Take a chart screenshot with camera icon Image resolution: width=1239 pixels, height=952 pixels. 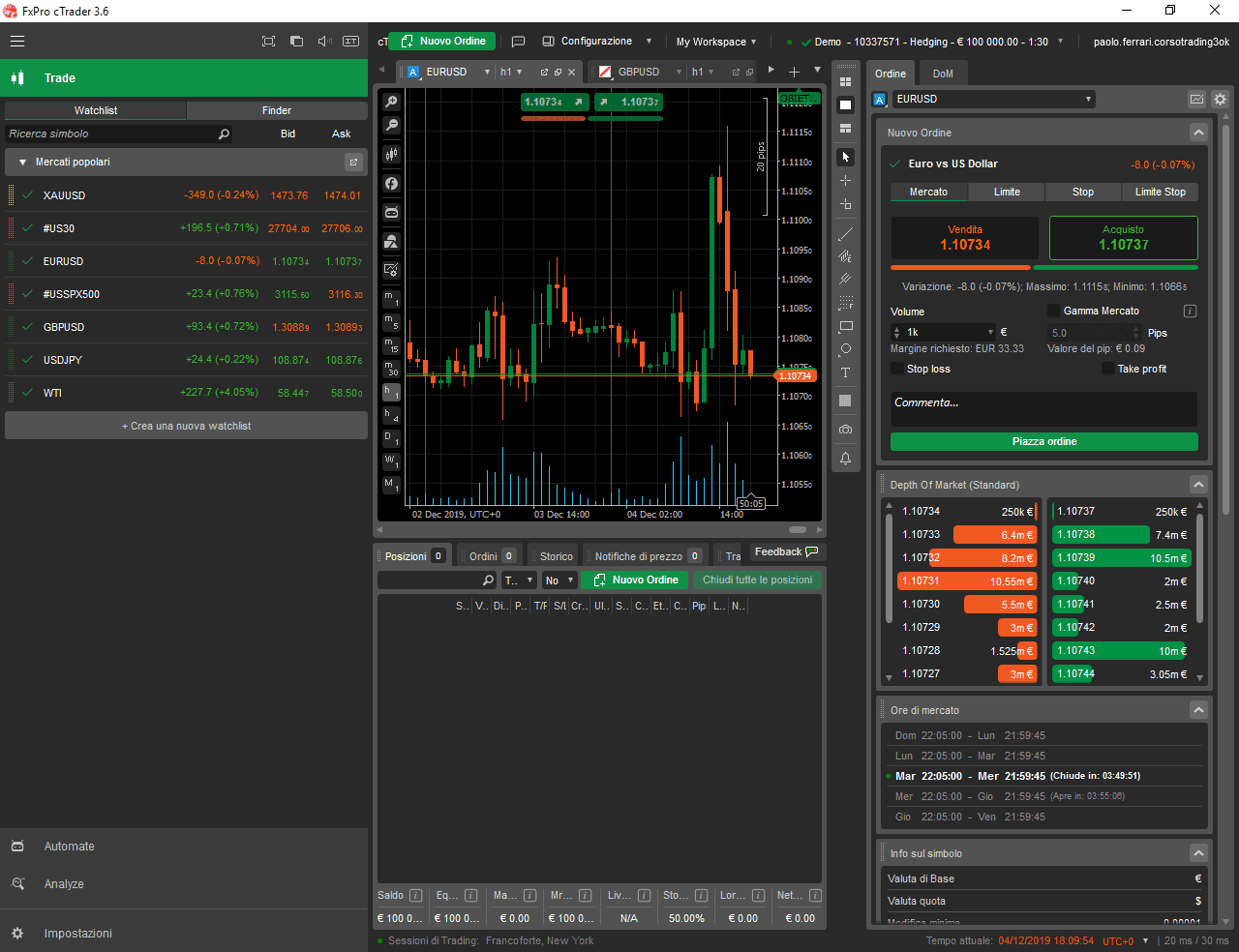845,430
